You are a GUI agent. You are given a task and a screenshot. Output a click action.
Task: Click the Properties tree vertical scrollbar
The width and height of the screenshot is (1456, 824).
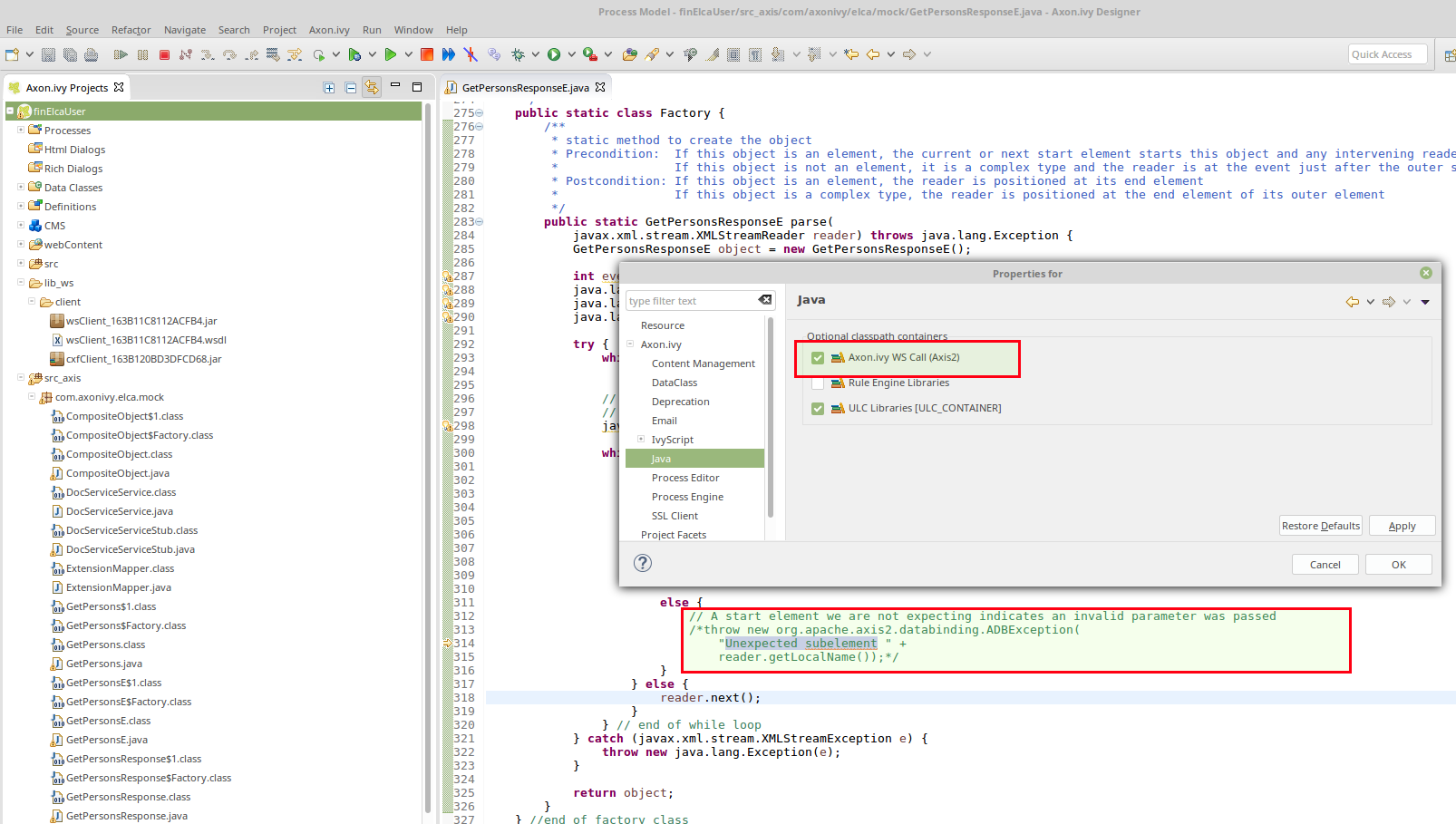[771, 417]
